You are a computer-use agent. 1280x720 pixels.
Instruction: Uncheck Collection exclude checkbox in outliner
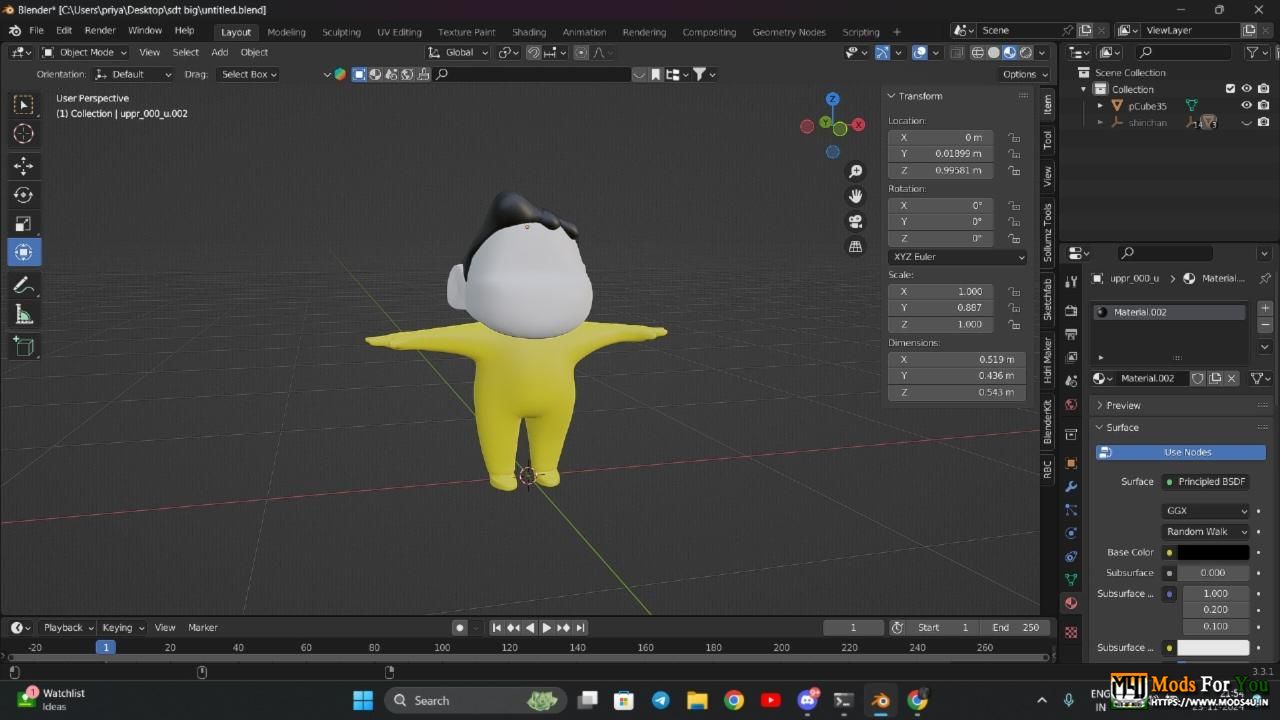click(1230, 89)
